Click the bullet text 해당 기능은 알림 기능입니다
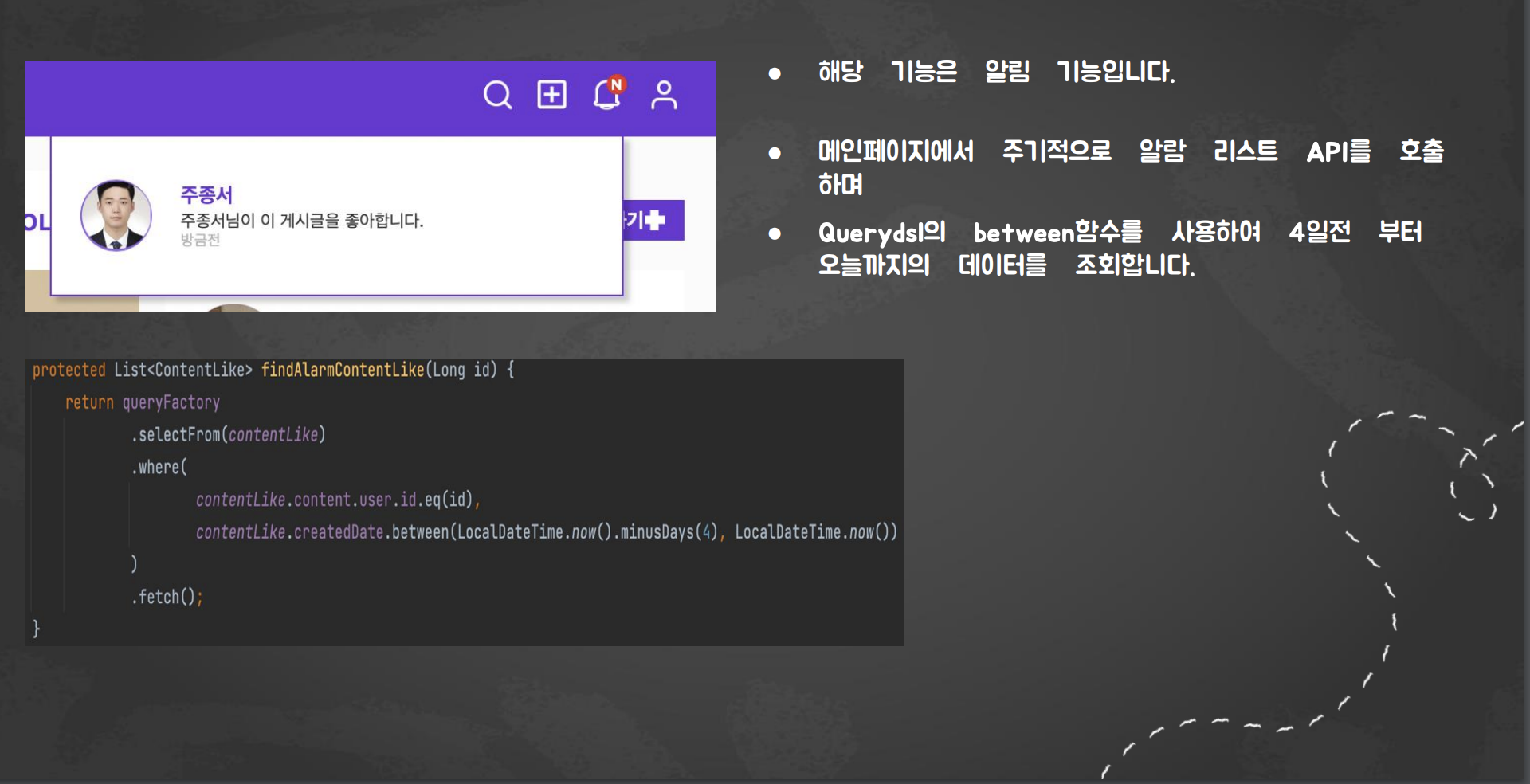This screenshot has width=1530, height=784. coord(996,72)
